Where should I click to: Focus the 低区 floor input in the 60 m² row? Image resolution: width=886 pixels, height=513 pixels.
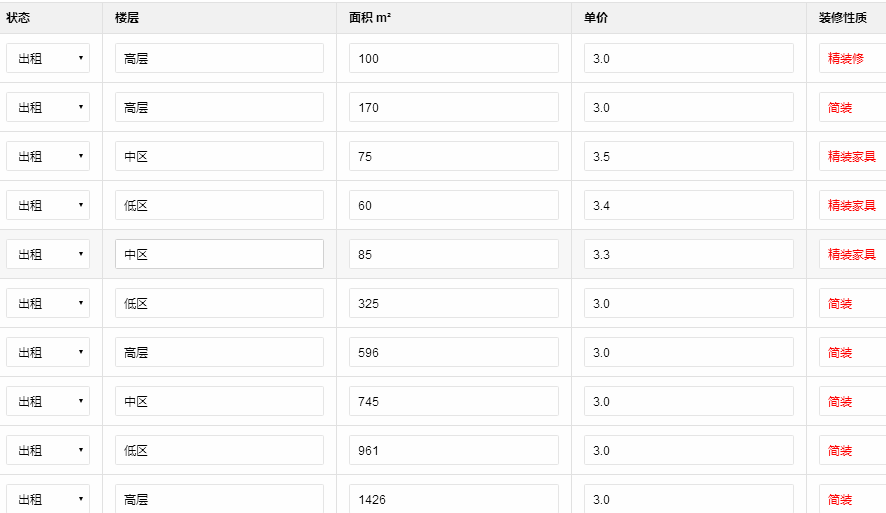tap(219, 206)
